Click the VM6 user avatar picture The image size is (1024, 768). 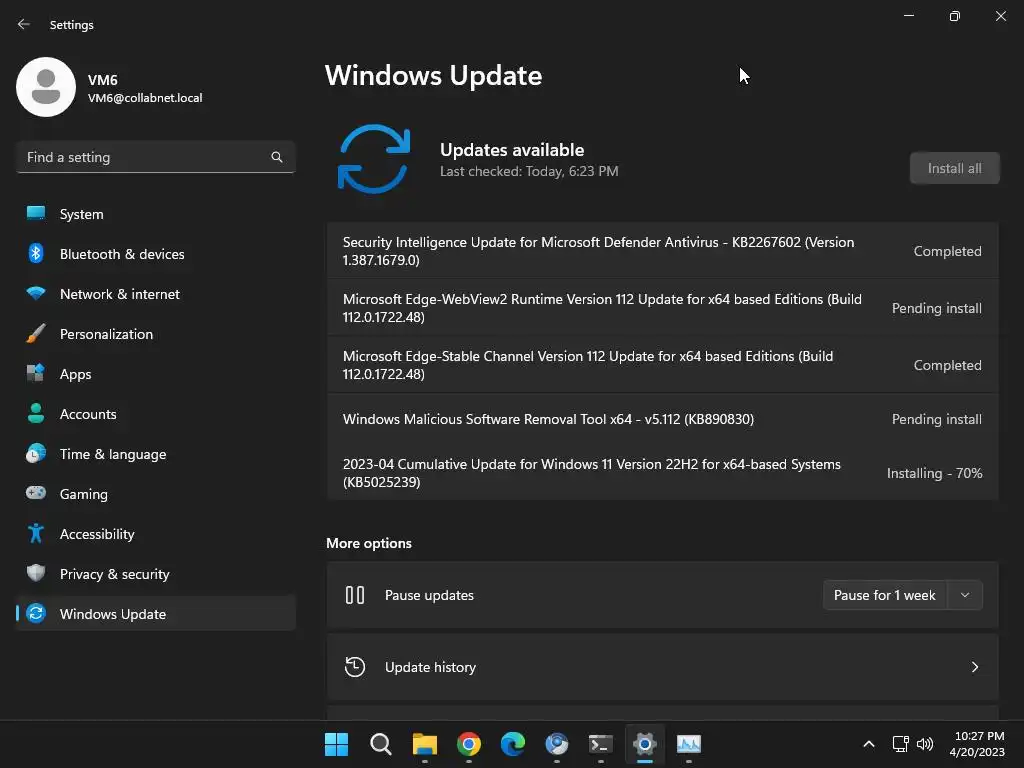[x=46, y=87]
